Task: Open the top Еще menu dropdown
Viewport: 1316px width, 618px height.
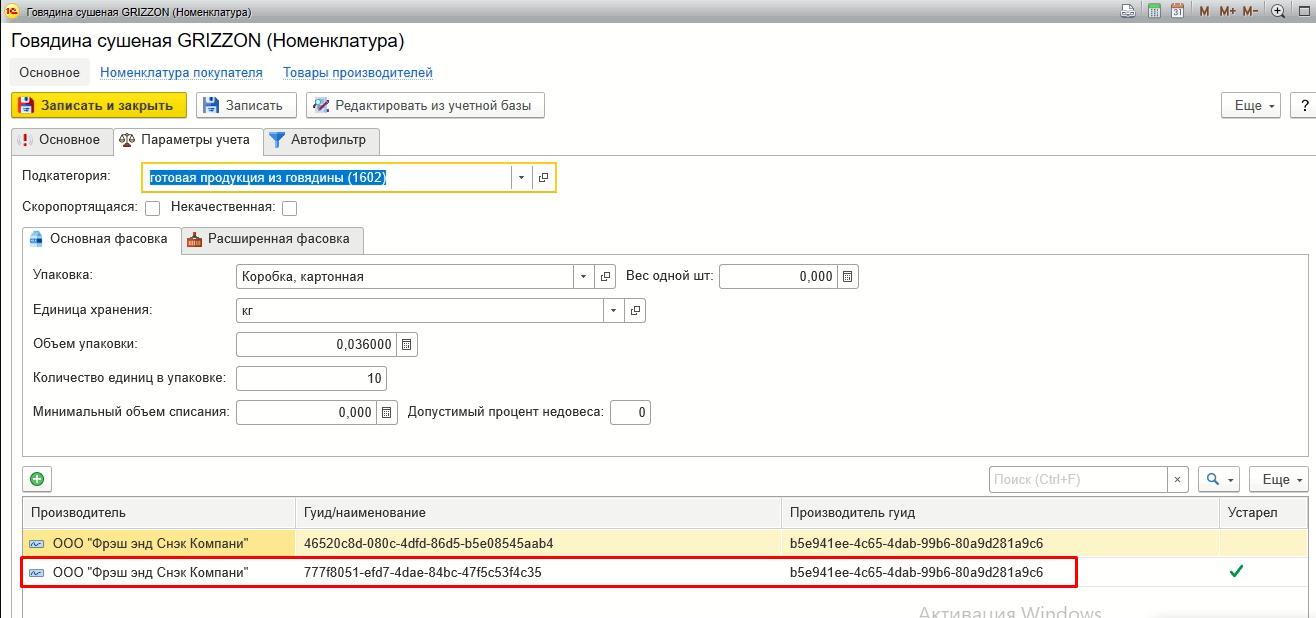Action: [1252, 105]
